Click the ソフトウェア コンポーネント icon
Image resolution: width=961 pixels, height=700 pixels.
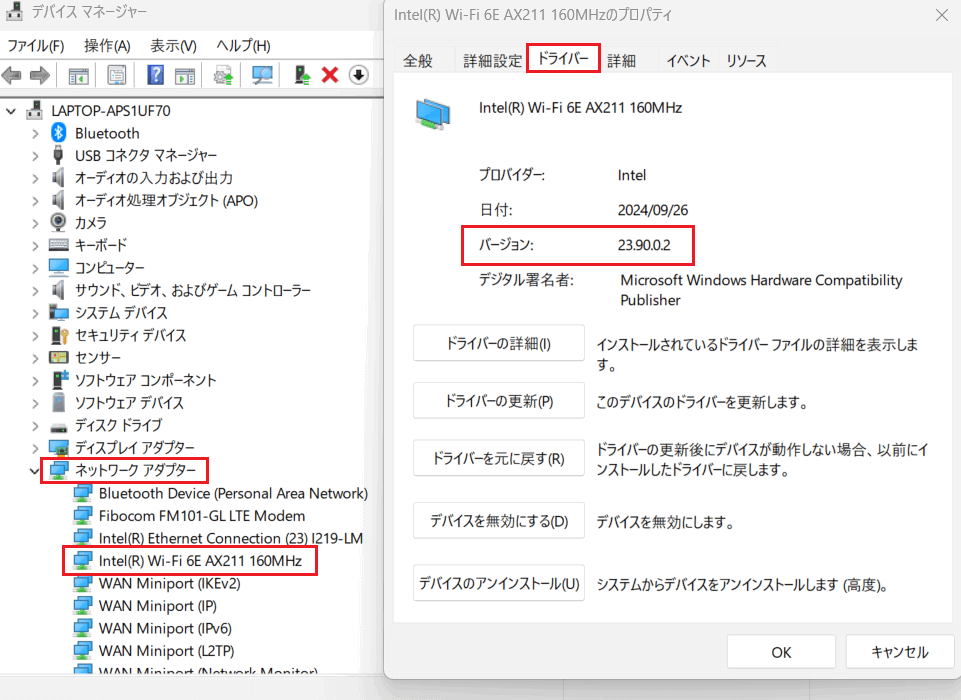click(59, 379)
